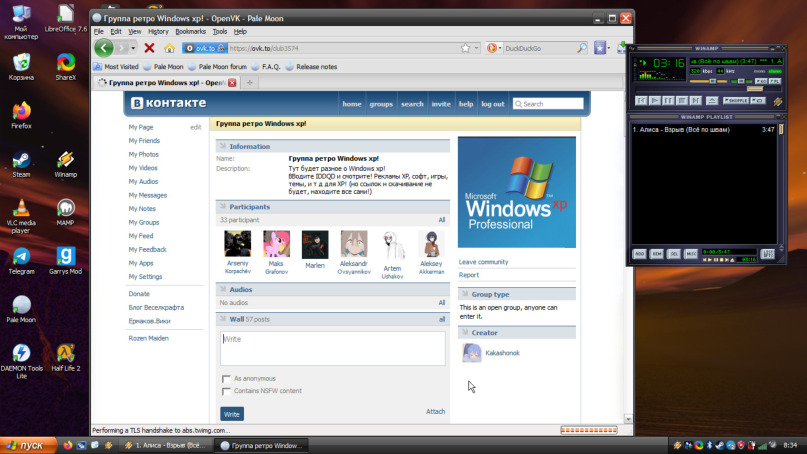Click the Forward navigation arrow
This screenshot has width=807, height=454.
pyautogui.click(x=121, y=48)
